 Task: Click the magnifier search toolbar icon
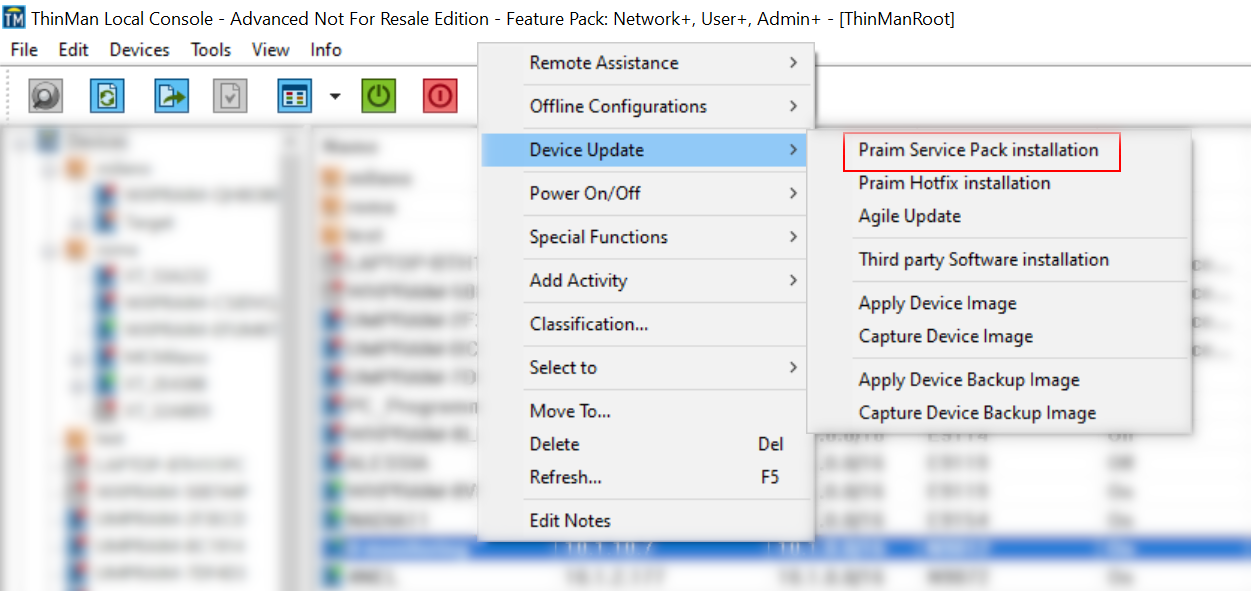pyautogui.click(x=45, y=96)
